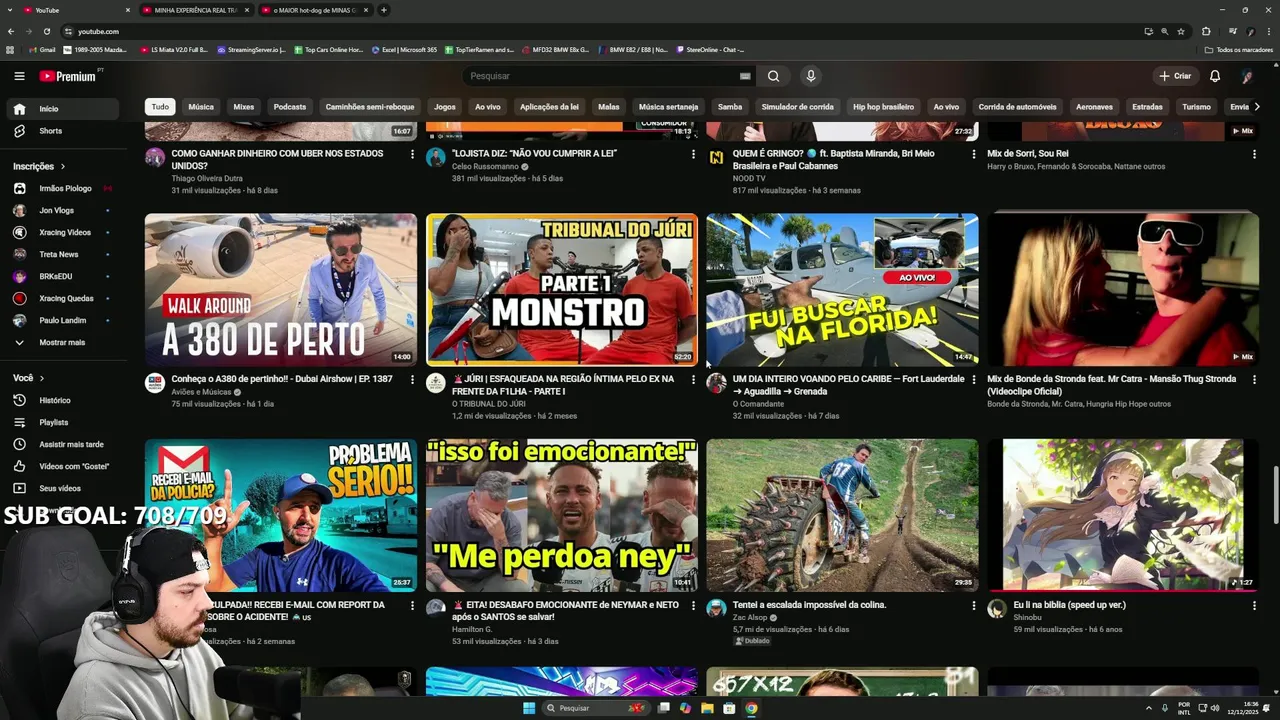Viewport: 1280px width, 720px height.
Task: Open options for Mix de Bonde da Stronda
Action: (x=1254, y=380)
